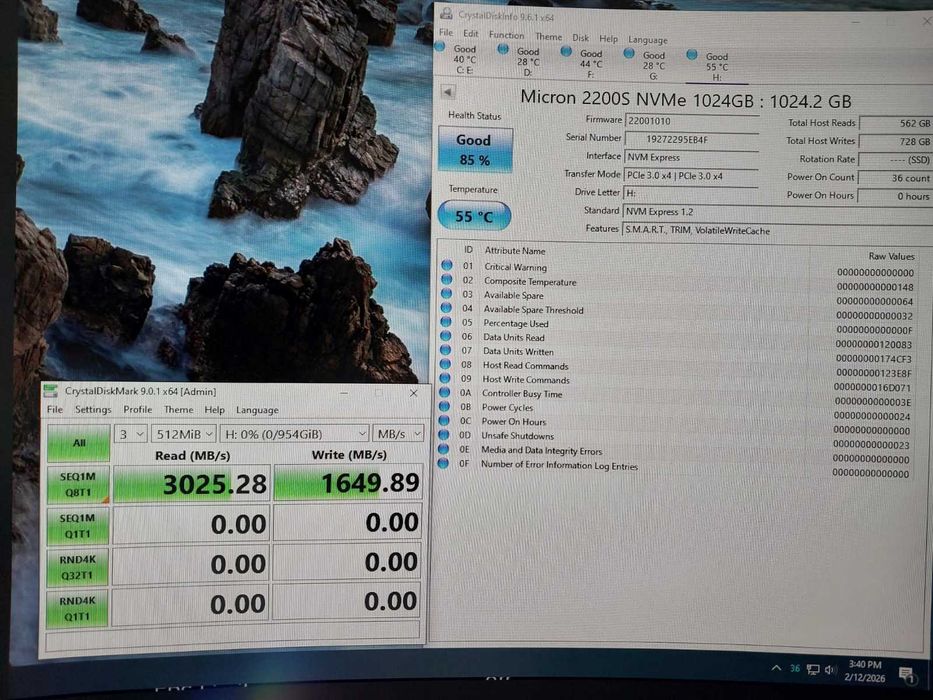
Task: Click the Attribute Name column header
Action: point(515,251)
